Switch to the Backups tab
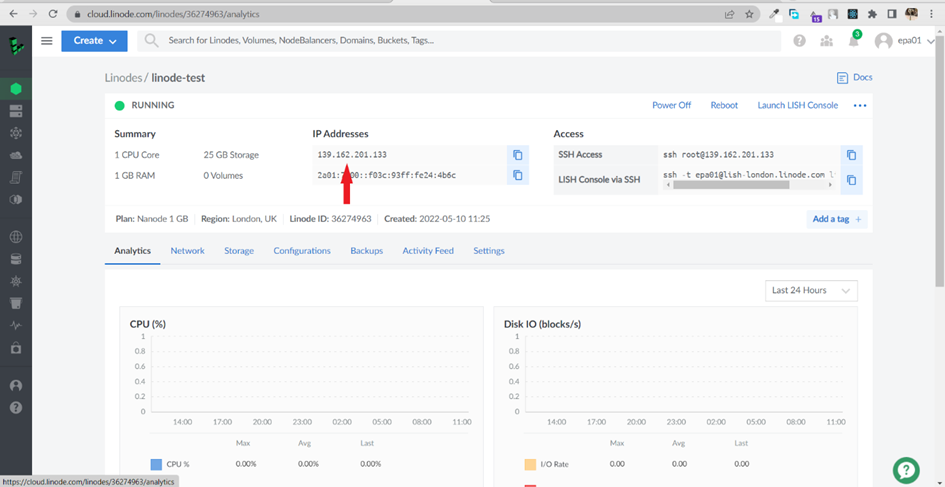The width and height of the screenshot is (945, 487). coord(366,251)
